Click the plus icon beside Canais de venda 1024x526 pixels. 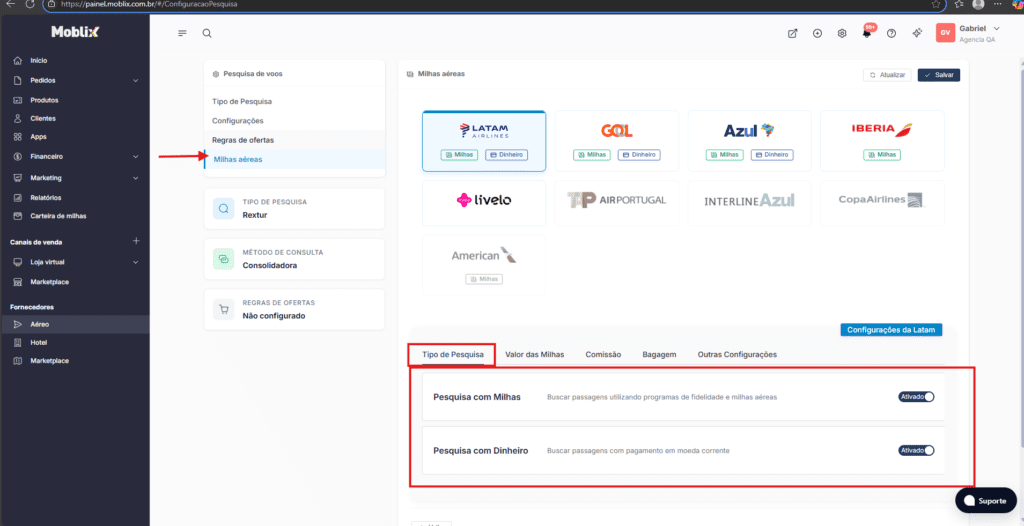[x=136, y=241]
